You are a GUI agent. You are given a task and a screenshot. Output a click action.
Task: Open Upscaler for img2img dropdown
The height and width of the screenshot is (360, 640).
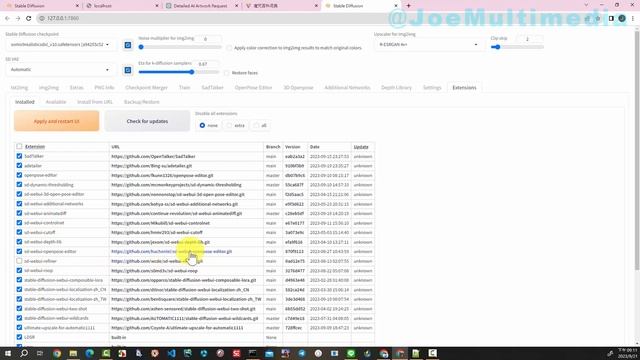click(x=428, y=44)
